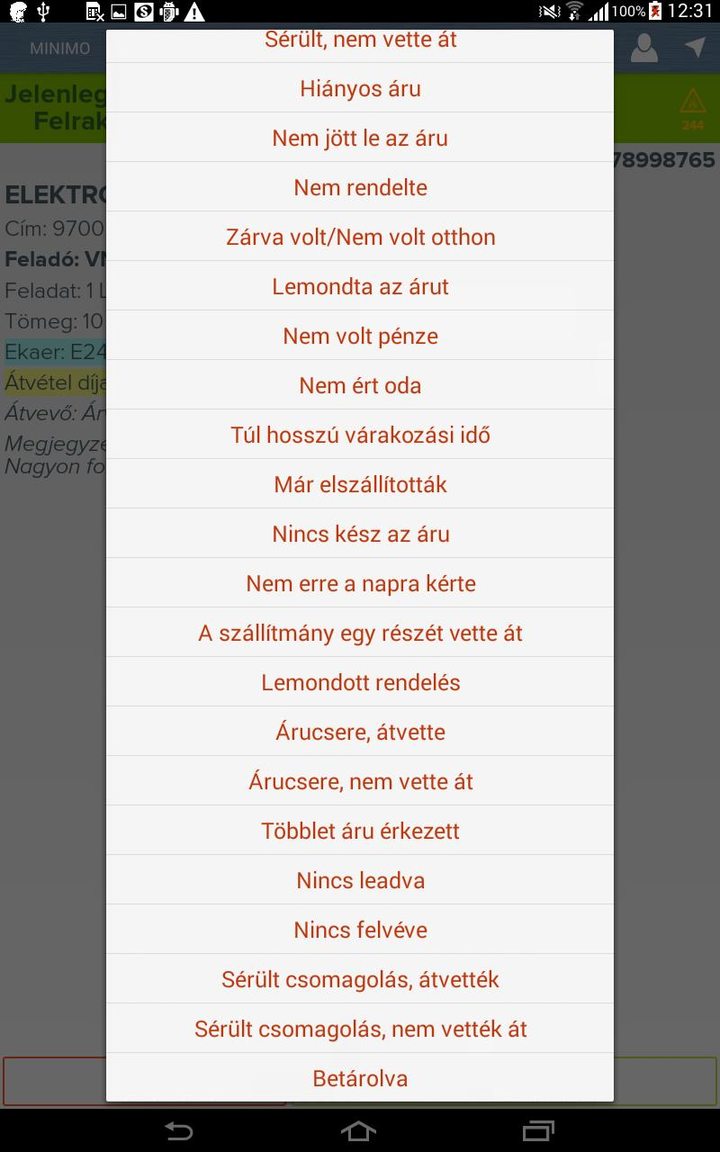This screenshot has height=1152, width=720.
Task: Tap 'Nincs leadva' in the dialog
Action: pos(360,880)
